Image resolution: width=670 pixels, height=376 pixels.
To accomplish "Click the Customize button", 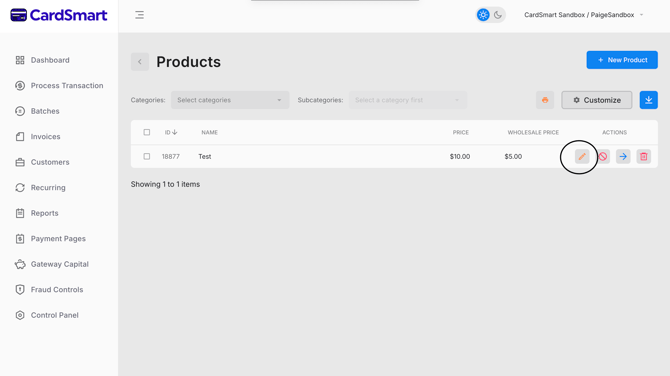I will [x=597, y=100].
